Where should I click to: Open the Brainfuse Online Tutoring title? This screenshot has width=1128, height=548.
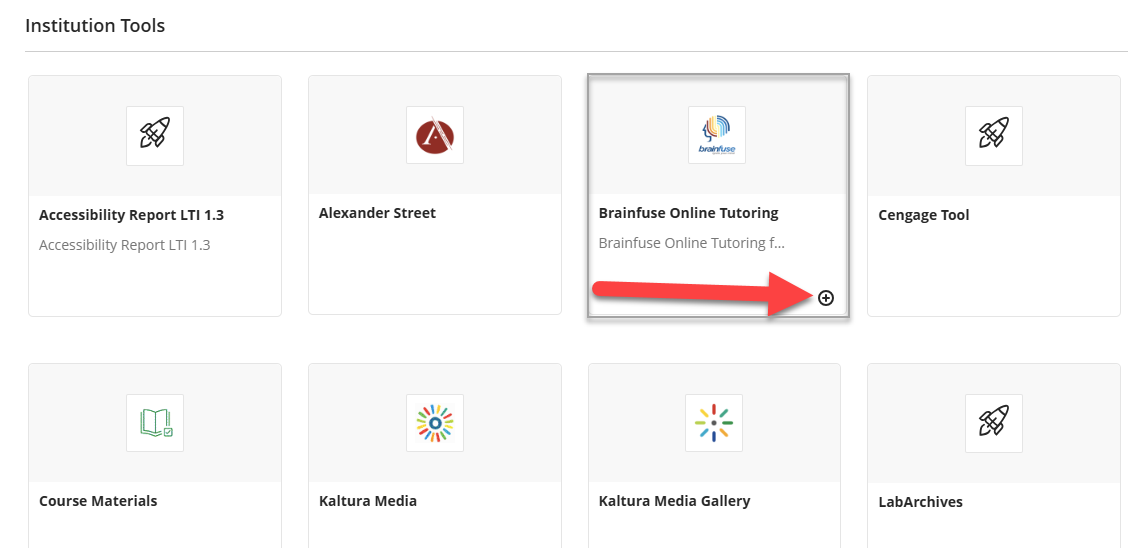pyautogui.click(x=688, y=213)
